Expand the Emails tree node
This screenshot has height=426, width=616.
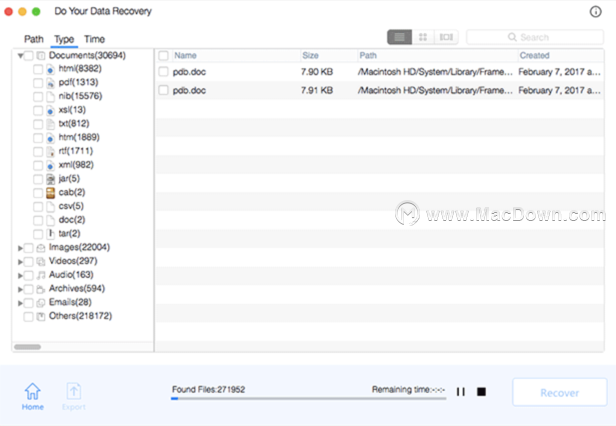(20, 303)
